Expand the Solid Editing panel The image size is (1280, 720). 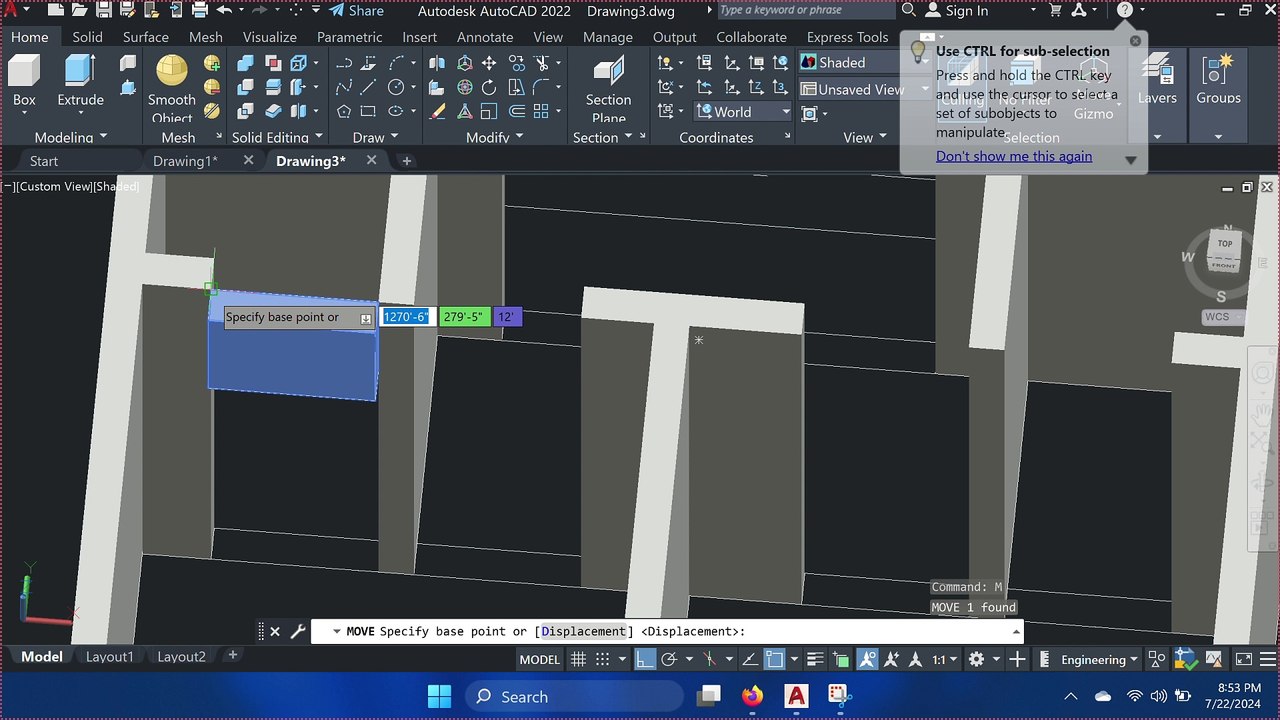click(x=277, y=137)
